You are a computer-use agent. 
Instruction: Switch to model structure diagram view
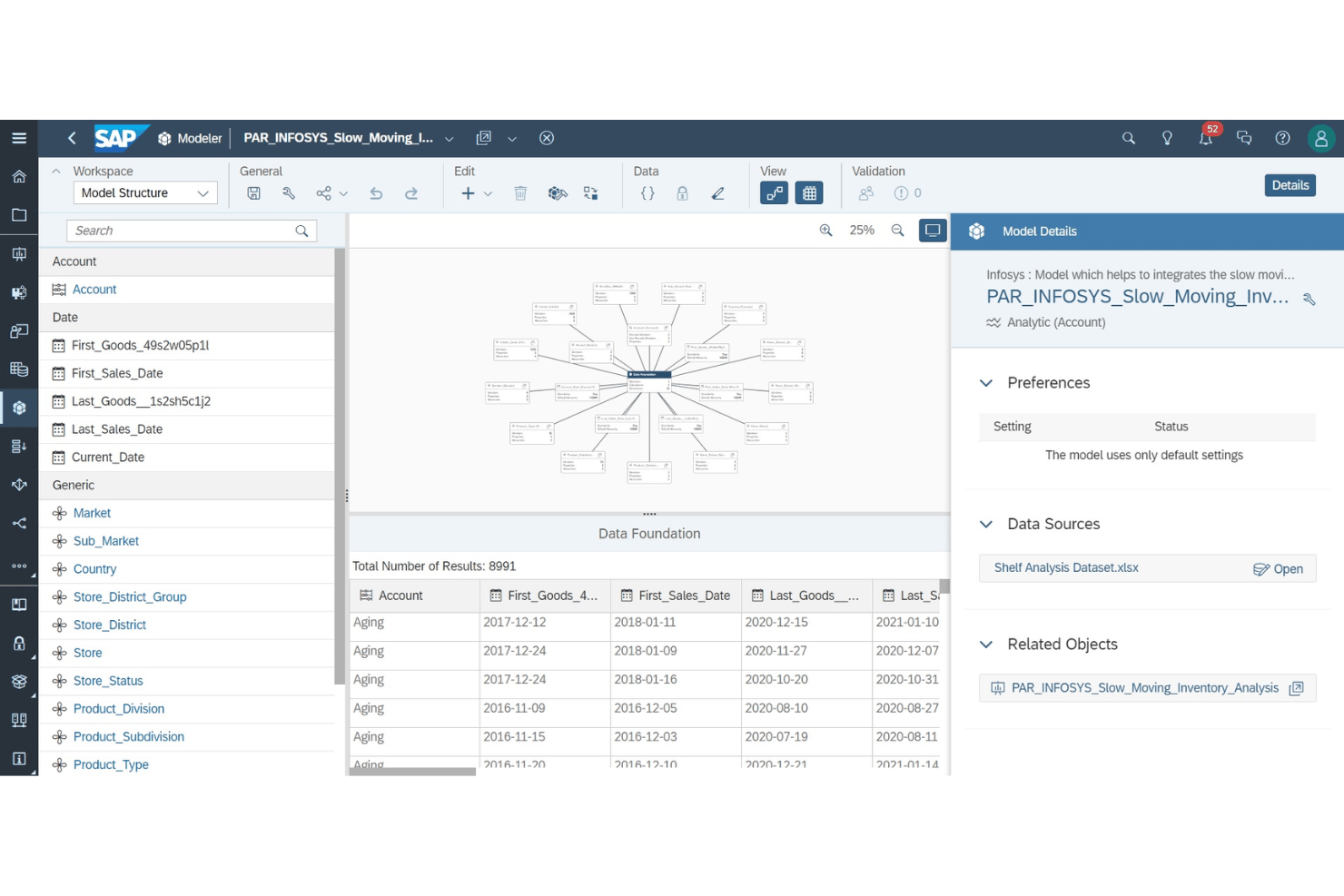(x=775, y=193)
